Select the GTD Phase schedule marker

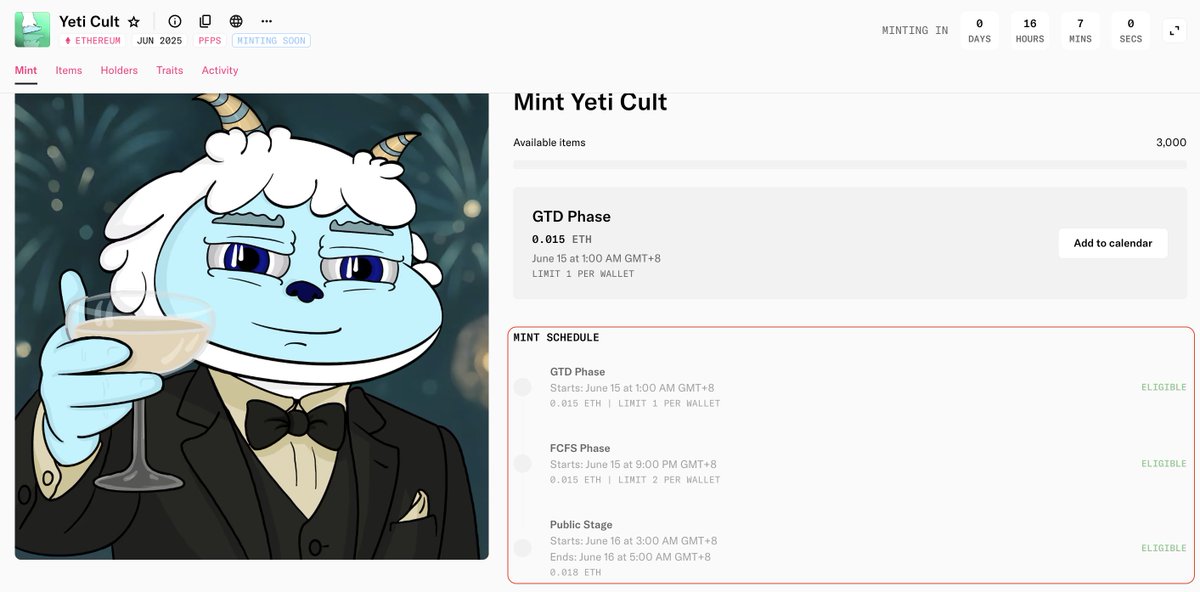522,387
